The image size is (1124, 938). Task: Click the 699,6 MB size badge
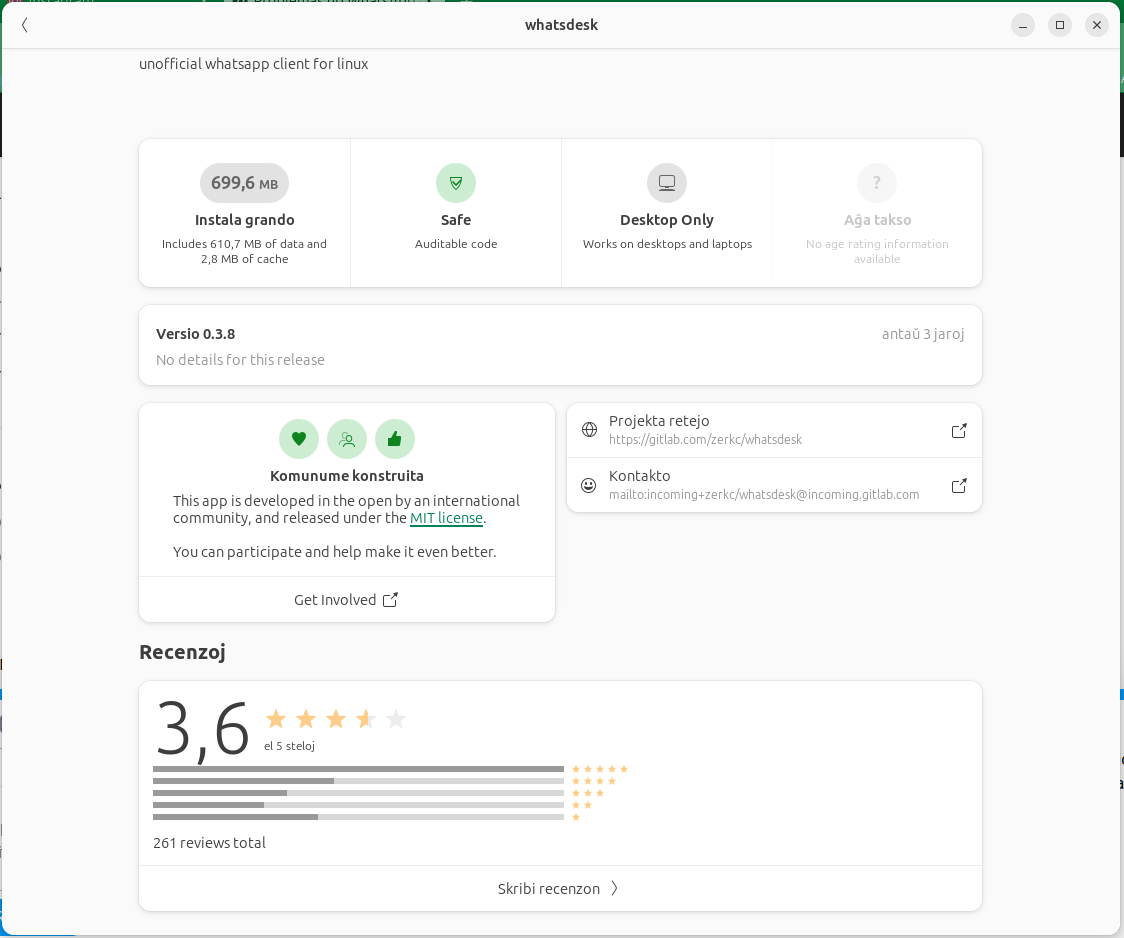[245, 183]
